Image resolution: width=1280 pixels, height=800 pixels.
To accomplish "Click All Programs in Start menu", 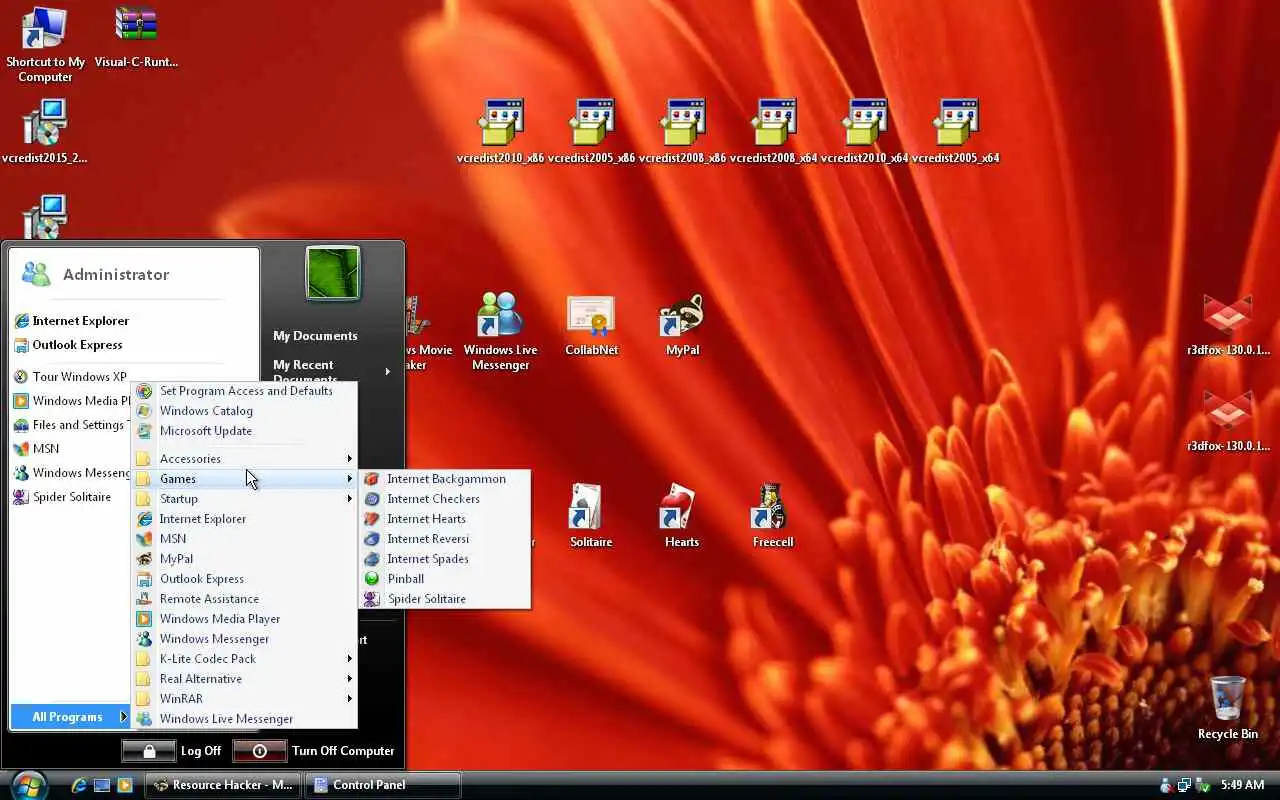I will 71,717.
